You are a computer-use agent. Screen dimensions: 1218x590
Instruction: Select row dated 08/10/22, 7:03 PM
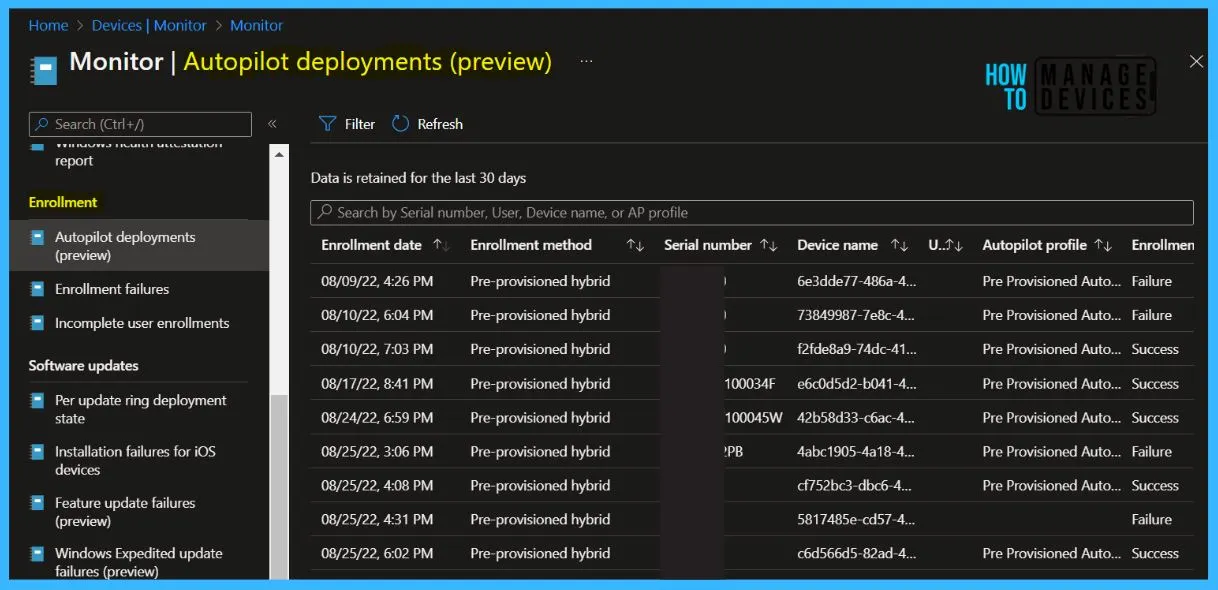752,349
